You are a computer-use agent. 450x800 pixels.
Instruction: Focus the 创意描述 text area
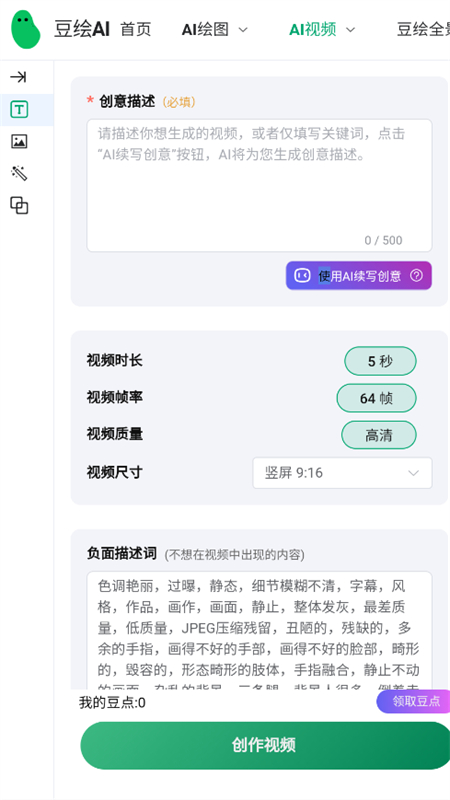(259, 186)
